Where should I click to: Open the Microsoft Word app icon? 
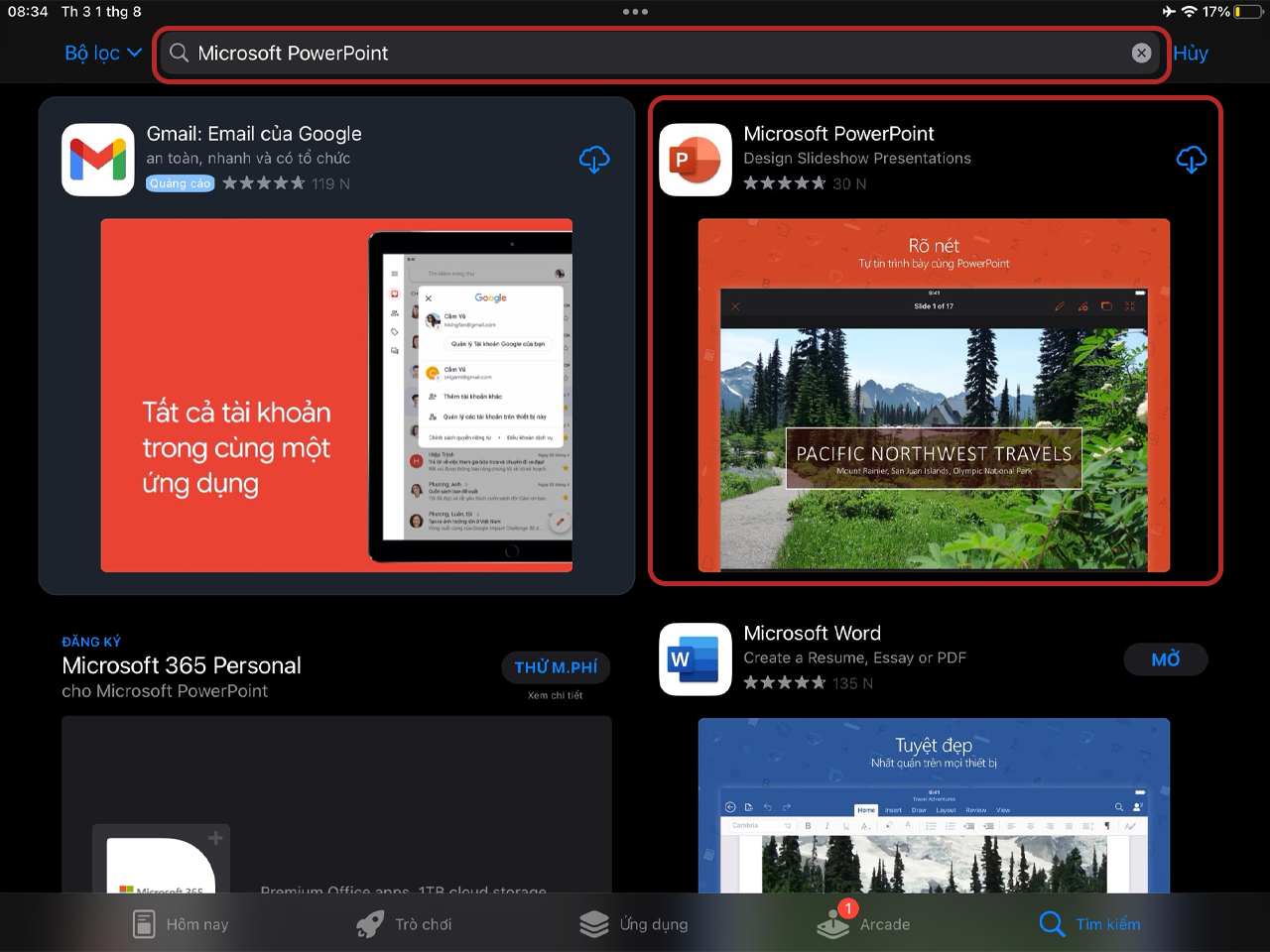696,659
